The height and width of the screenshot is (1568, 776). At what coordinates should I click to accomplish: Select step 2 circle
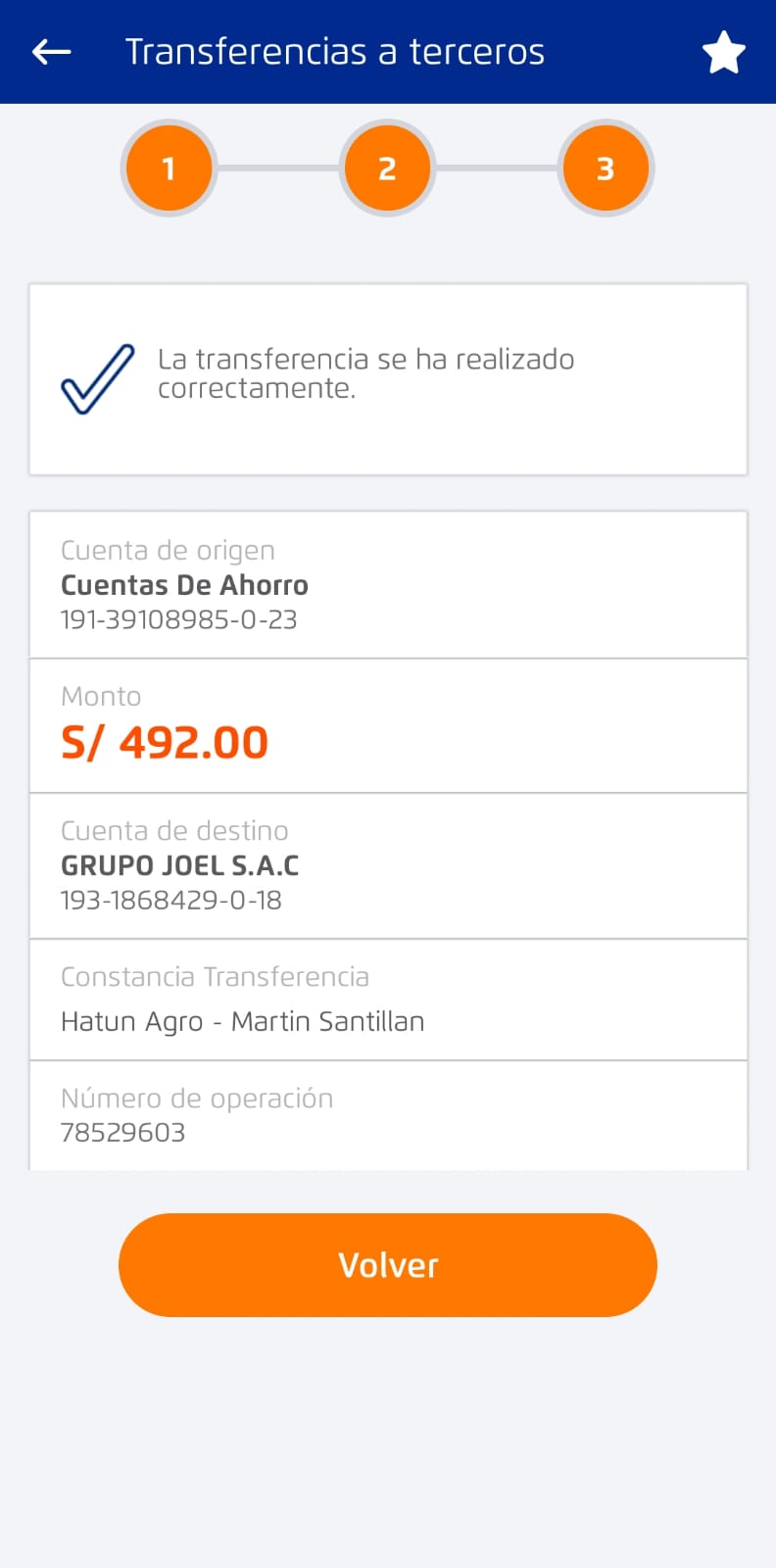point(387,169)
